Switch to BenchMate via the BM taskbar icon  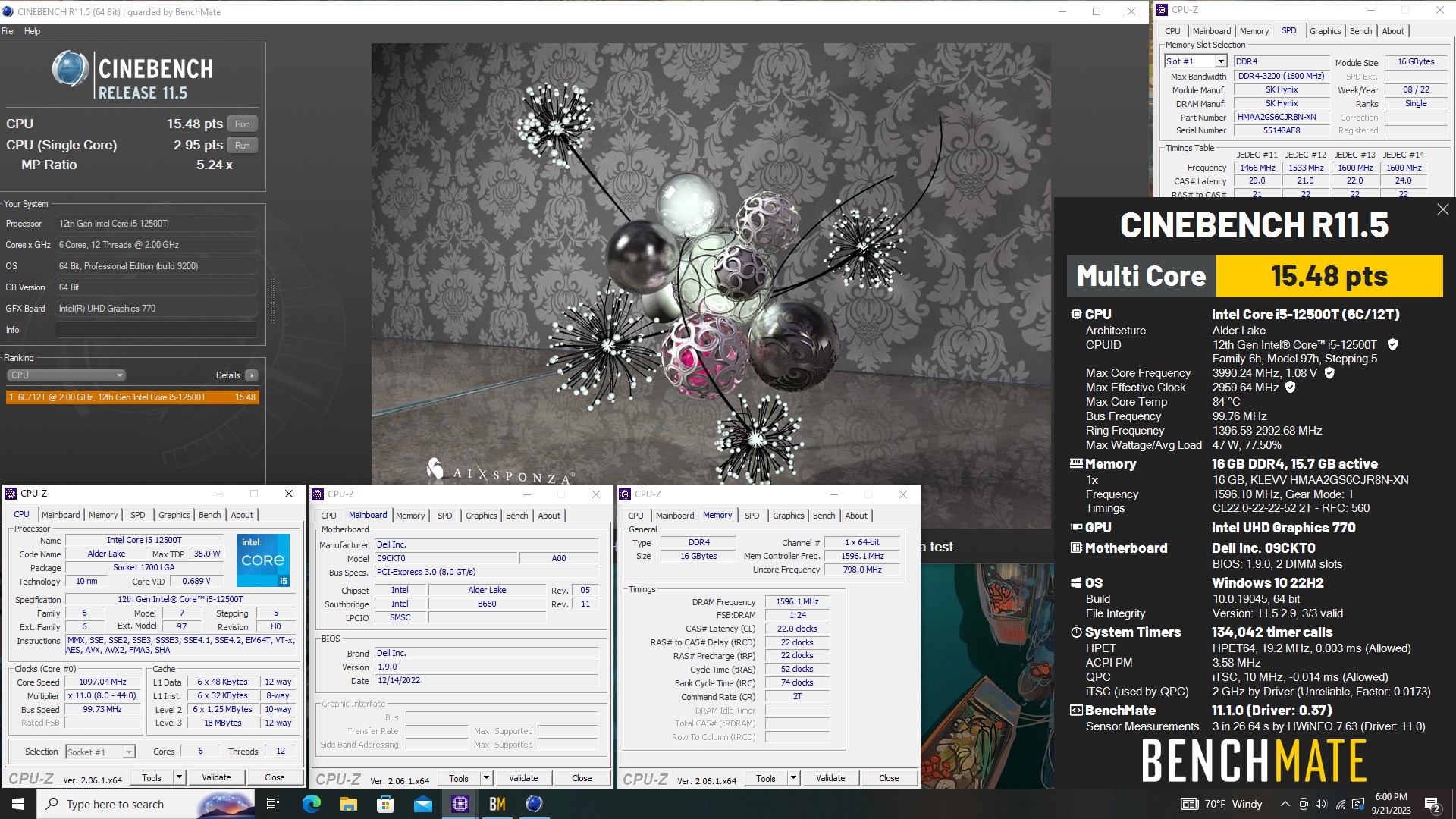(497, 804)
